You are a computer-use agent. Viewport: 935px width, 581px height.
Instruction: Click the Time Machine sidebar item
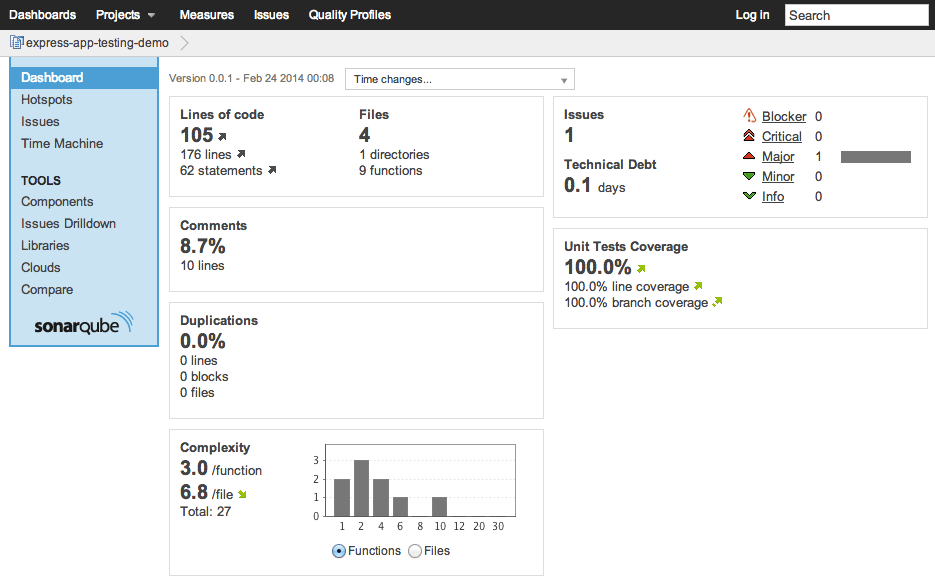pos(62,144)
